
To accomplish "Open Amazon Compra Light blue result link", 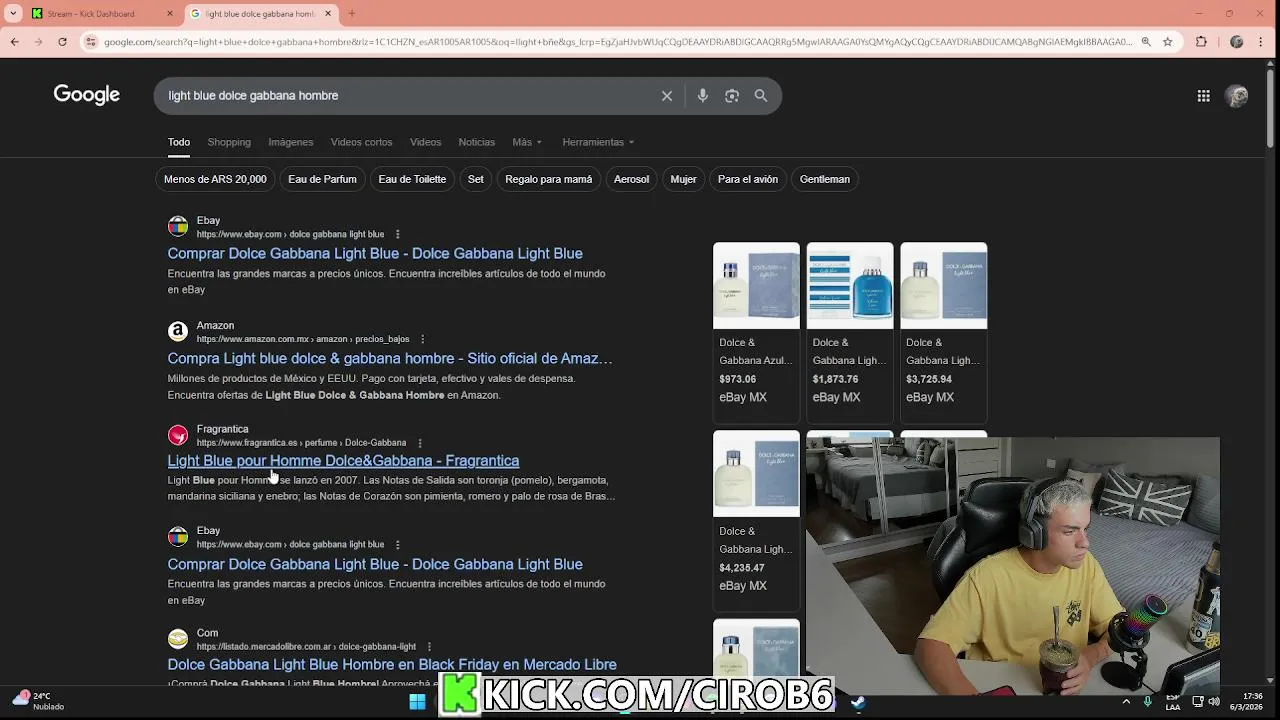I will click(x=390, y=358).
